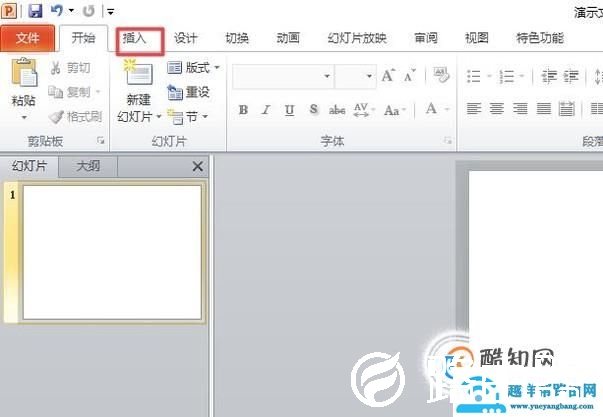Expand the 粘贴 (Paste) options arrow
This screenshot has width=603, height=417.
[24, 117]
